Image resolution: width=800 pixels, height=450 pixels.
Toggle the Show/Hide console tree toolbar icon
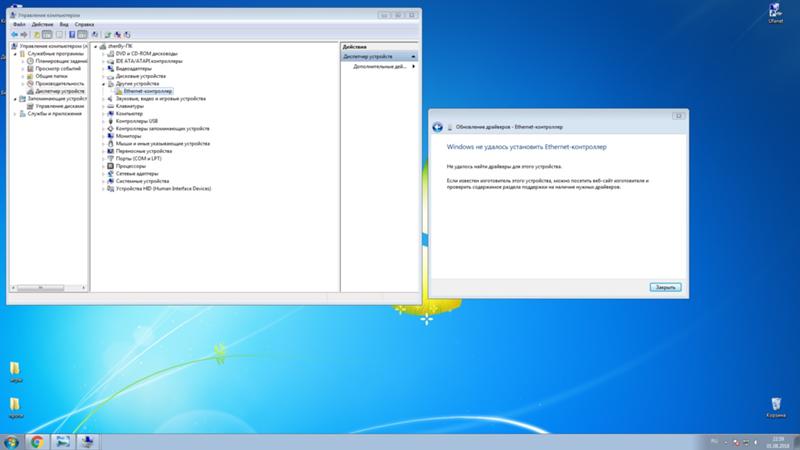pos(47,35)
